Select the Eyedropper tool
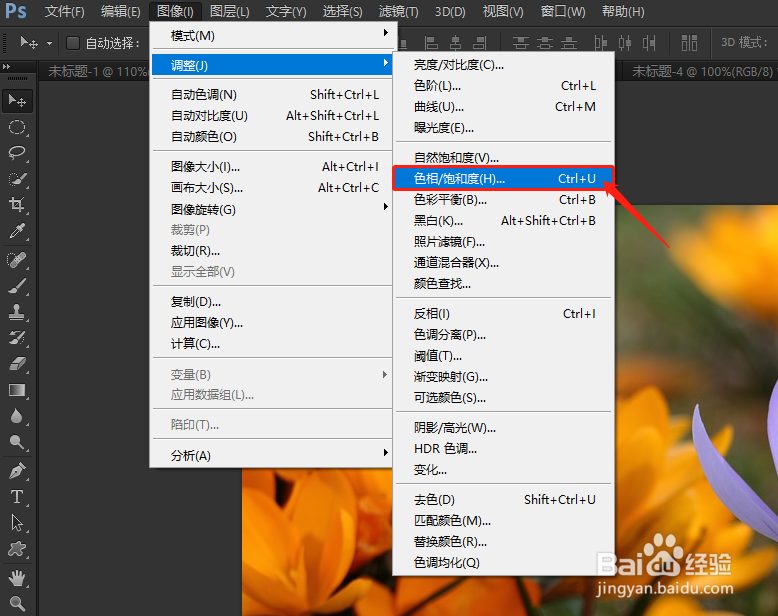This screenshot has height=616, width=778. (x=17, y=231)
